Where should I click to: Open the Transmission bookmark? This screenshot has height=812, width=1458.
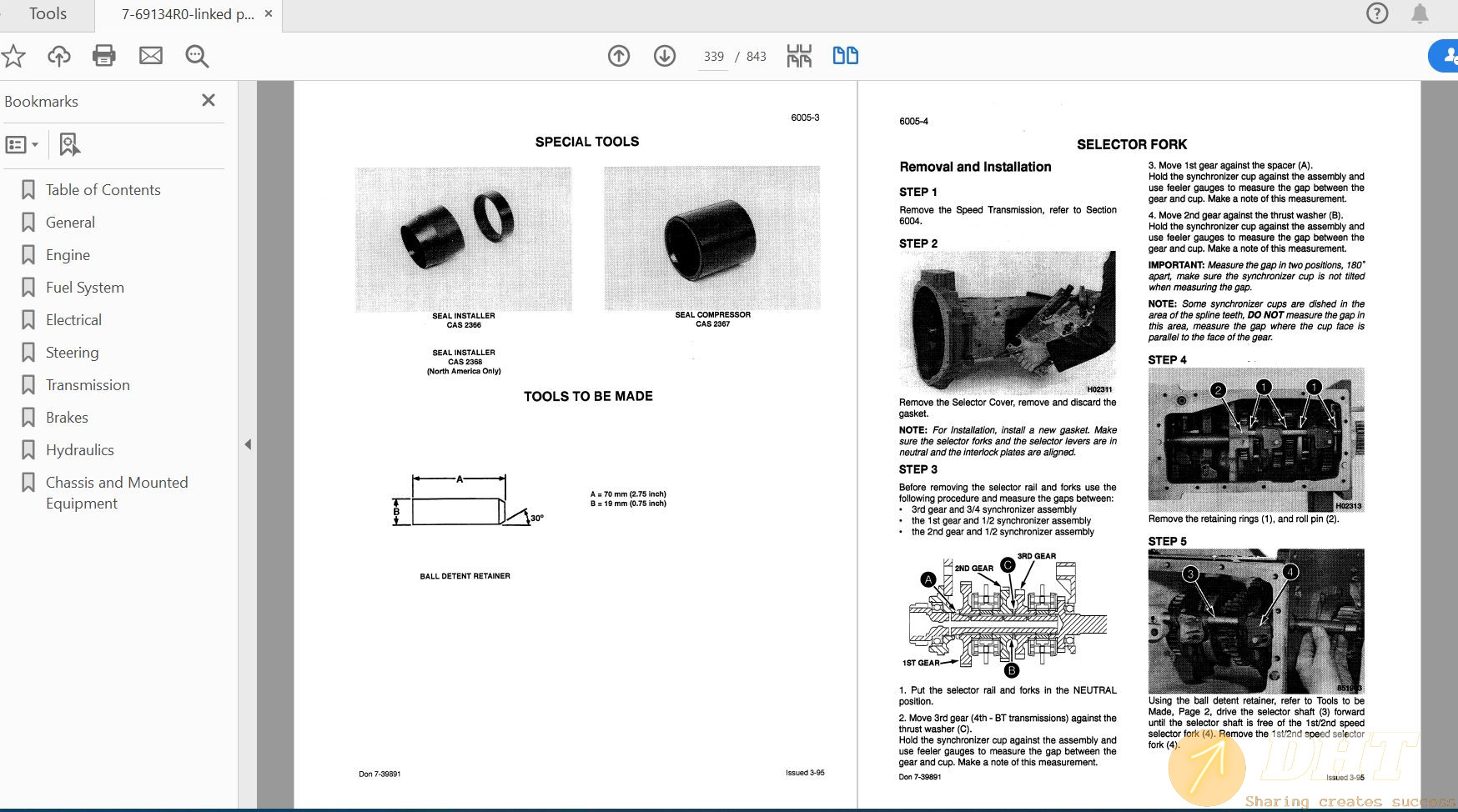pyautogui.click(x=88, y=385)
